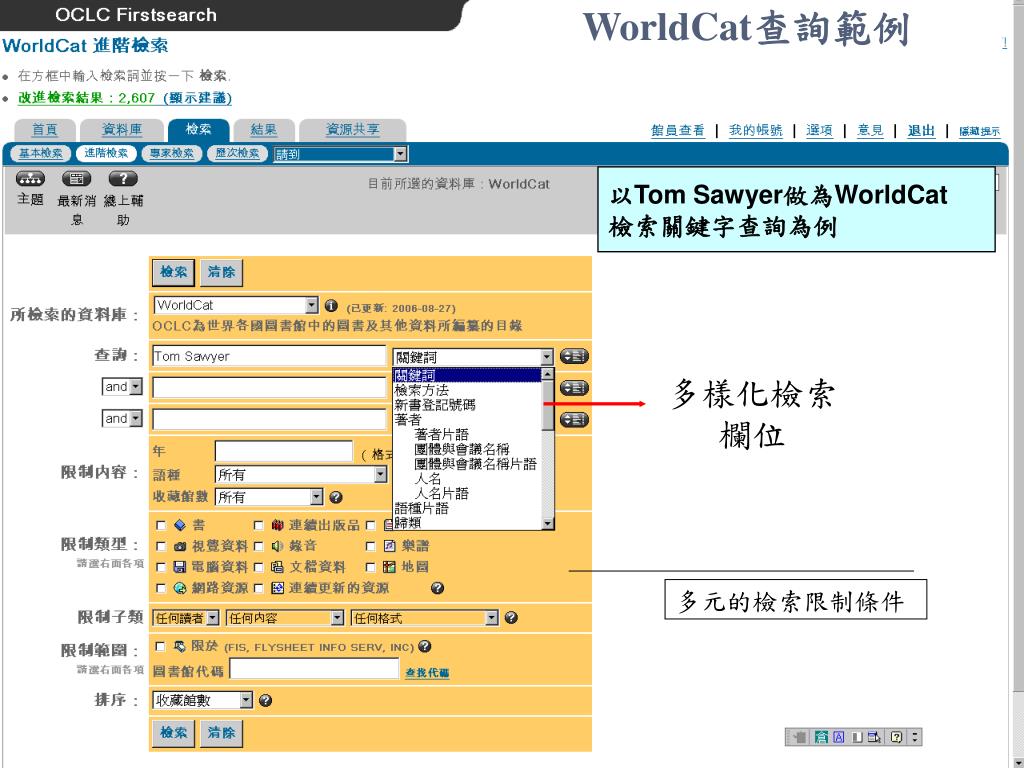The height and width of the screenshot is (768, 1024).
Task: Select 人名片語 in the index list
Action: click(x=441, y=493)
